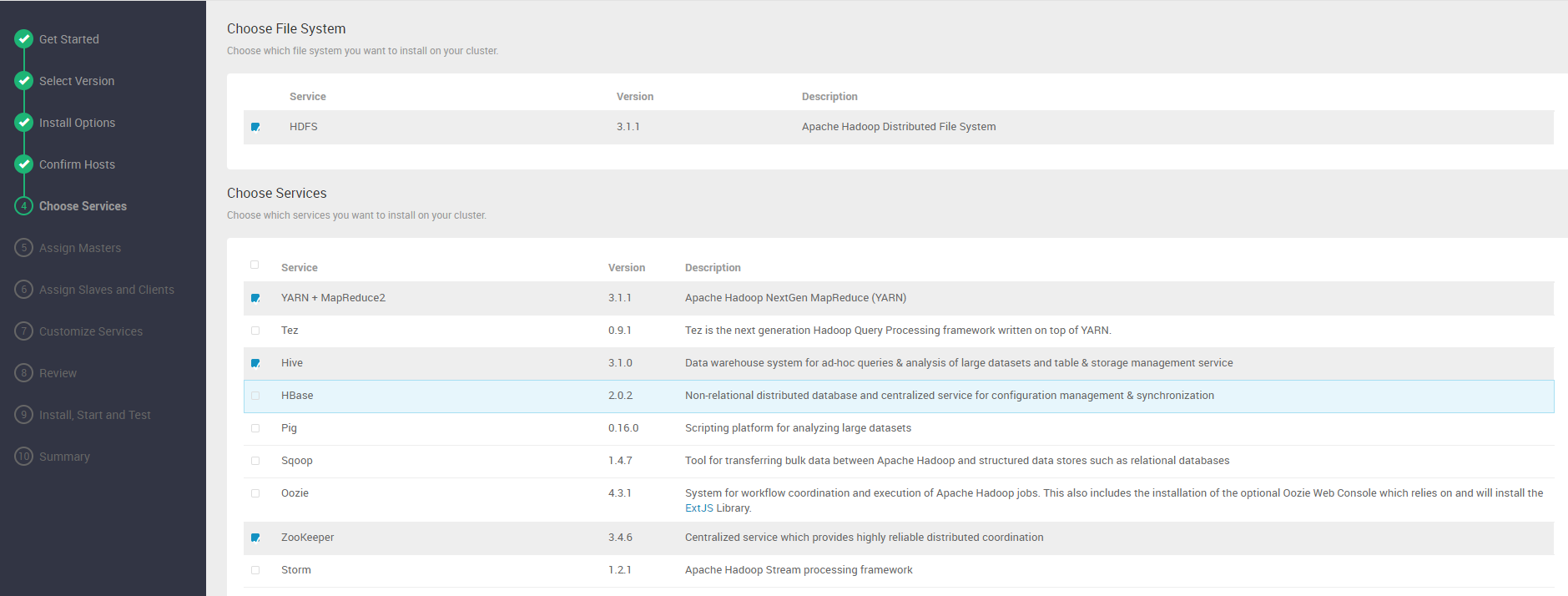Click the ZooKeeper service name
The width and height of the screenshot is (1568, 596).
pos(308,538)
